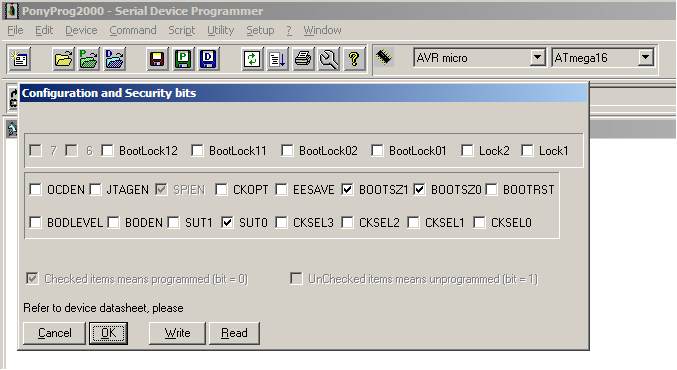
Task: Open program file with green folder icon
Action: [89, 59]
